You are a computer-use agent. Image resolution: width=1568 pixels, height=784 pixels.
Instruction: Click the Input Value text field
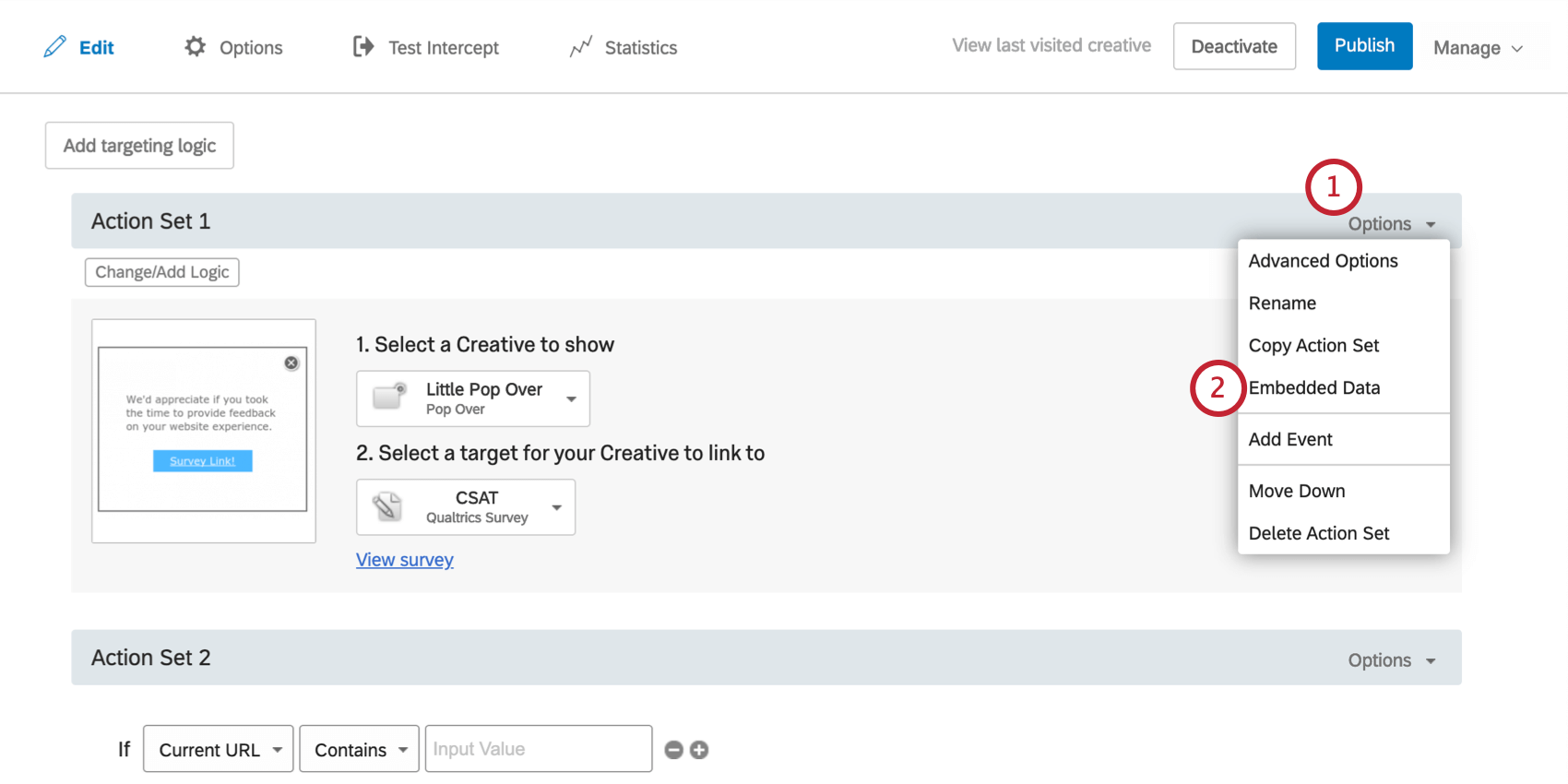pos(539,749)
